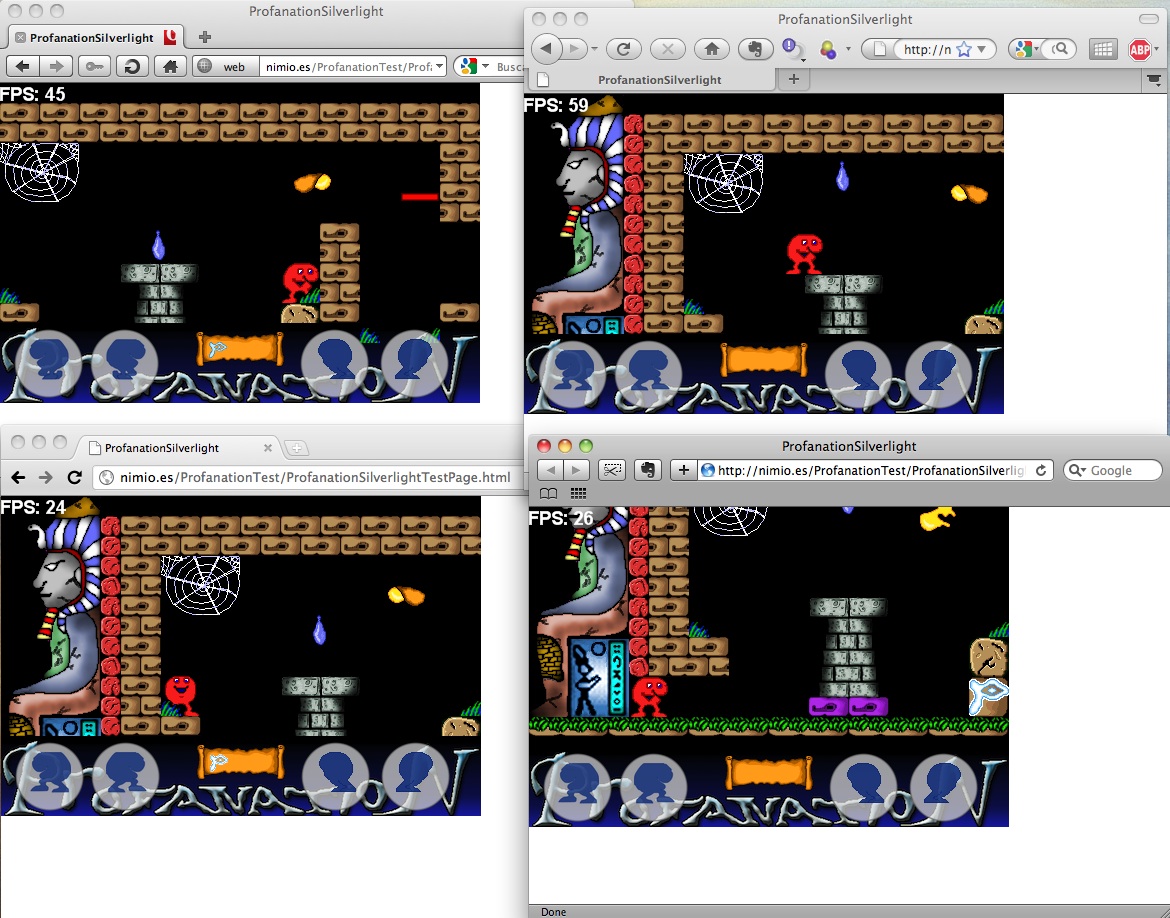The image size is (1170, 918).
Task: Go forward in the Firefox window
Action: point(574,49)
